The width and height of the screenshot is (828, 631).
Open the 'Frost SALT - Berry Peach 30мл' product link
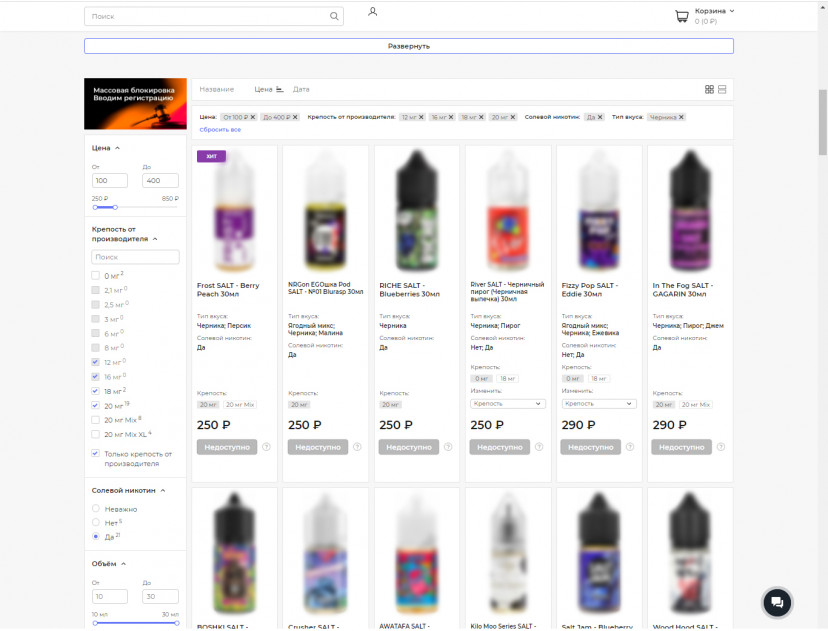228,290
